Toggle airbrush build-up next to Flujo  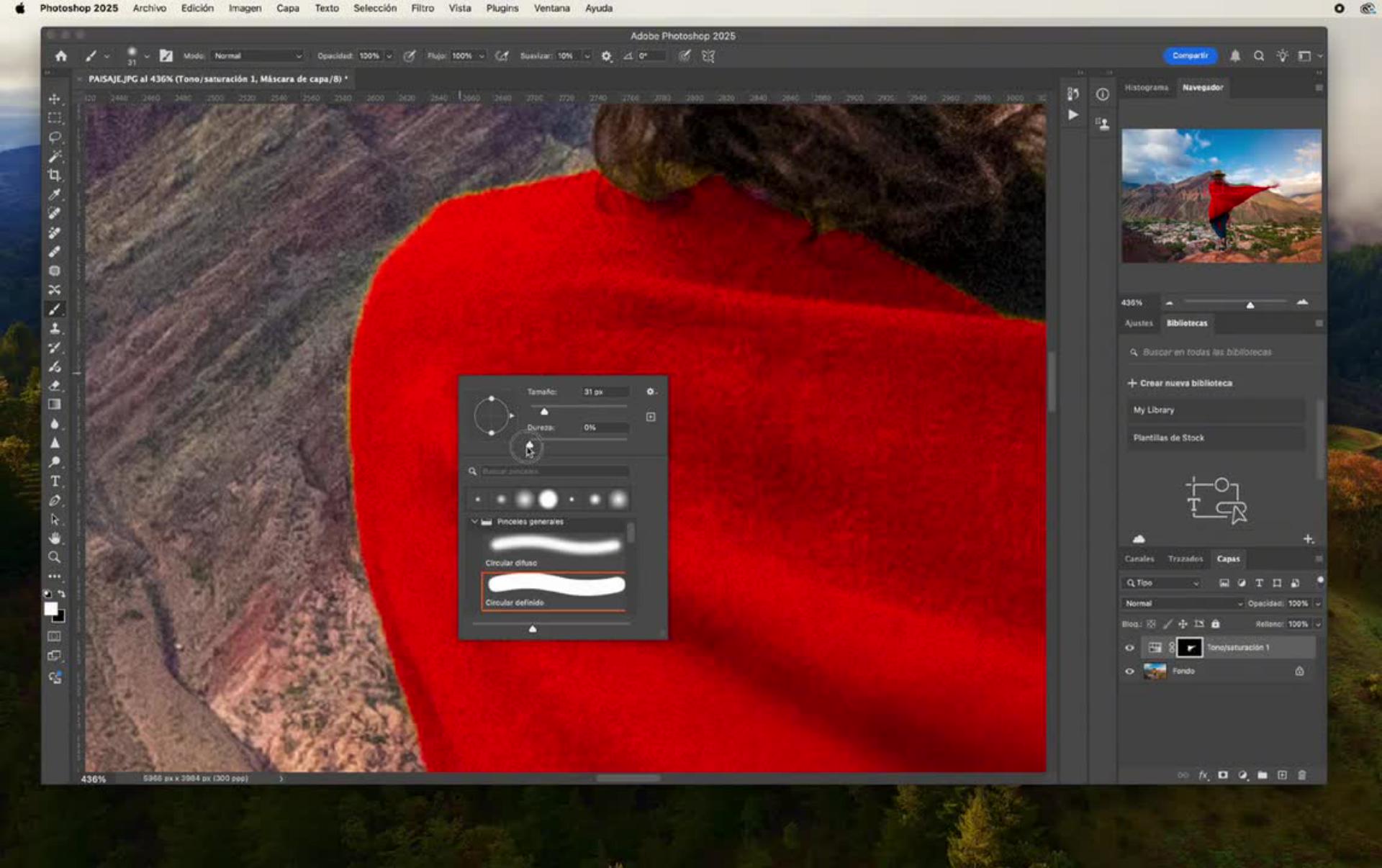(502, 55)
